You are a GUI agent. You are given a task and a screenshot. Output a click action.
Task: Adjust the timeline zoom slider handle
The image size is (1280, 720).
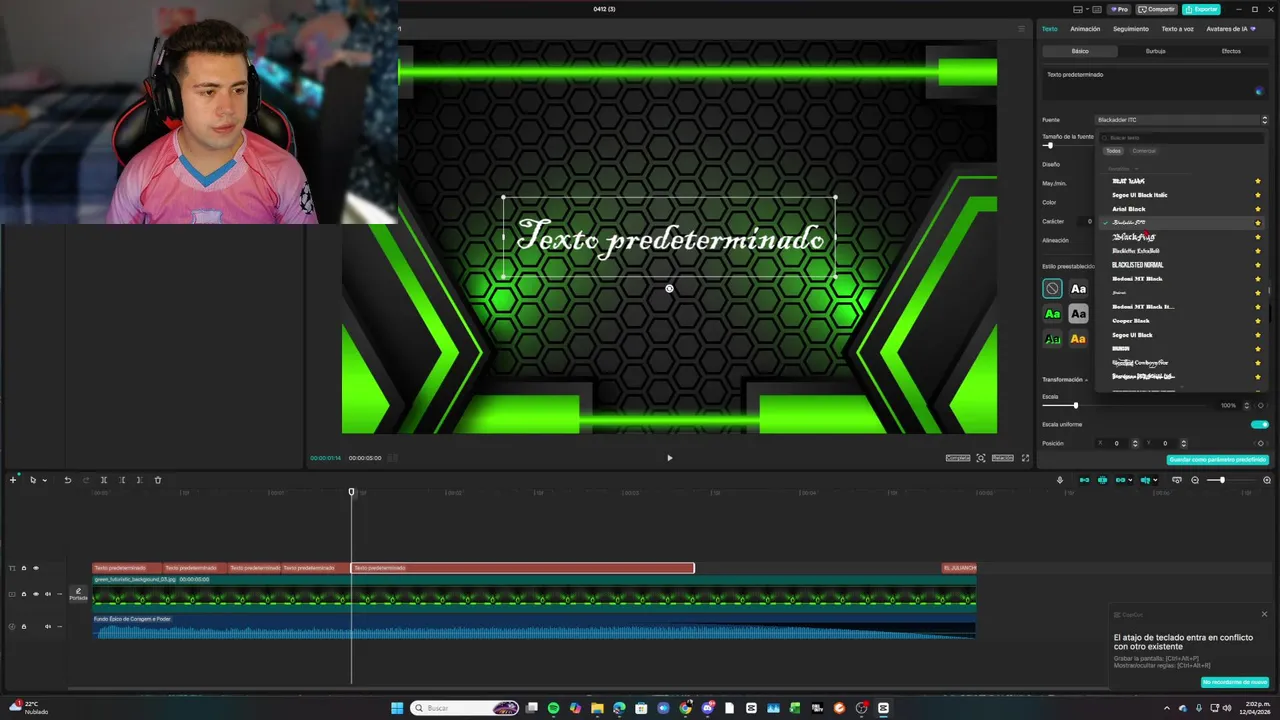point(1222,481)
